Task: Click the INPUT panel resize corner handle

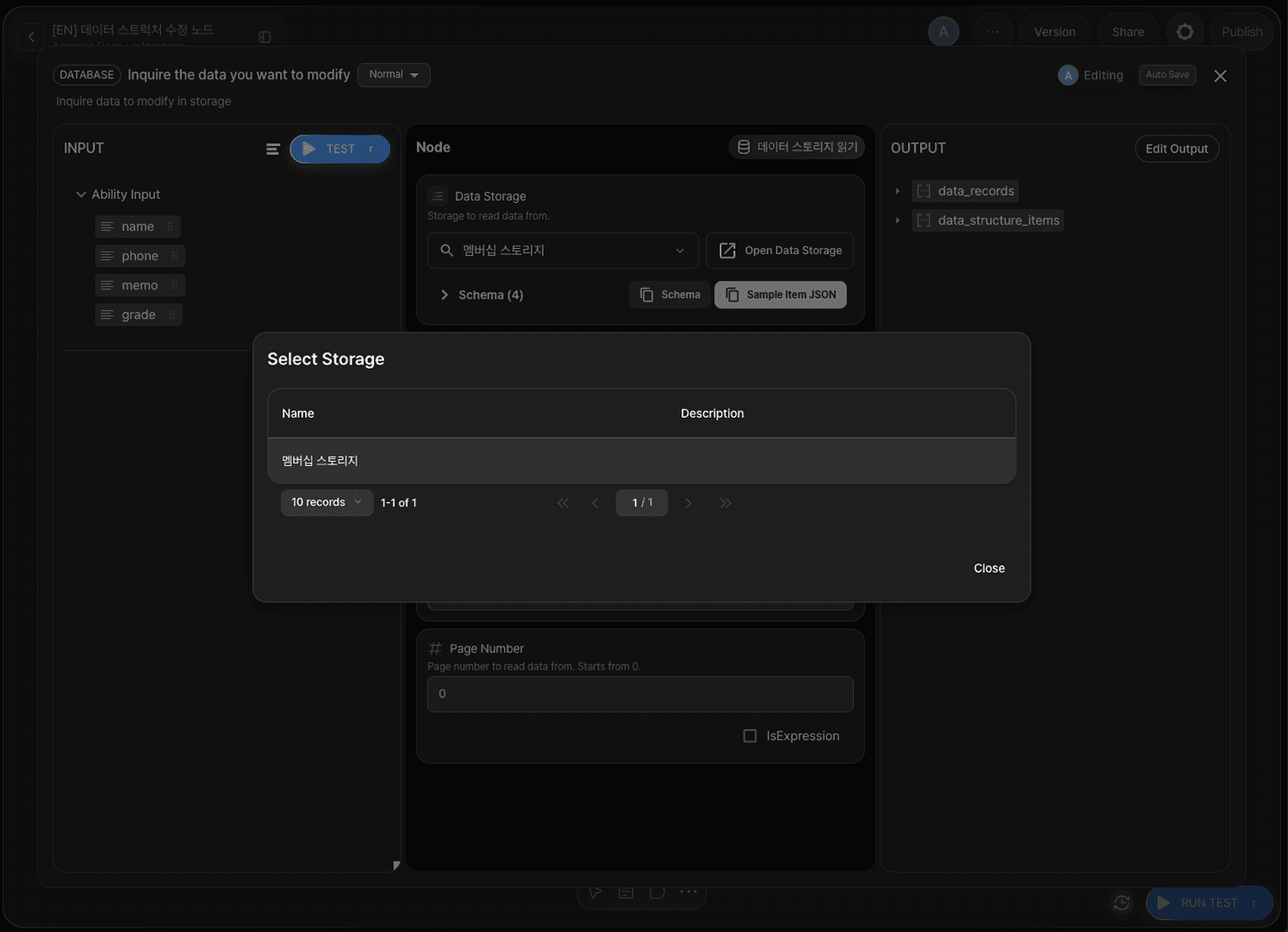Action: point(396,865)
